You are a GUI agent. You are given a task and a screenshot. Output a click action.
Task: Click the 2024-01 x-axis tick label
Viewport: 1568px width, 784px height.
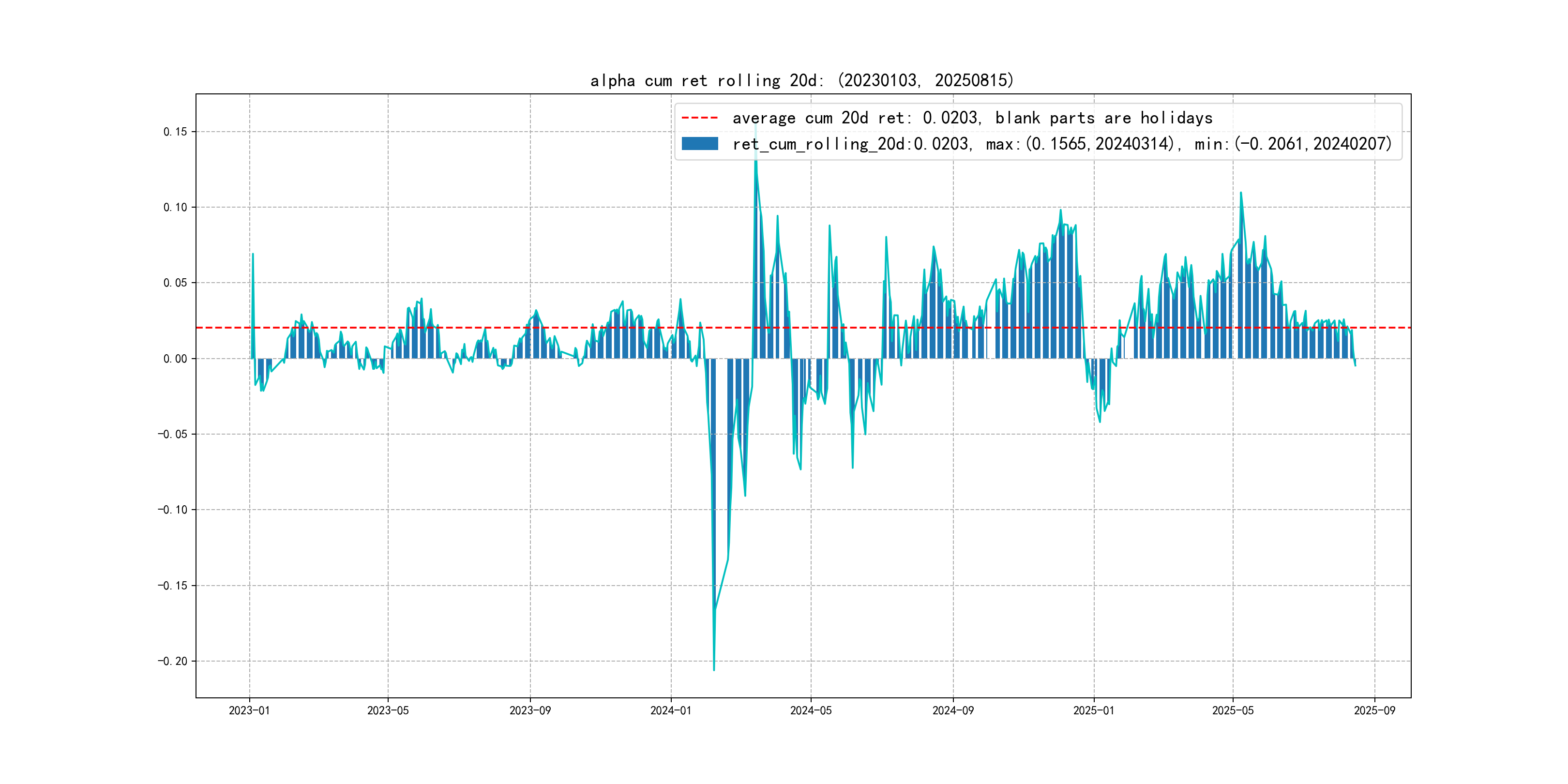(x=671, y=710)
